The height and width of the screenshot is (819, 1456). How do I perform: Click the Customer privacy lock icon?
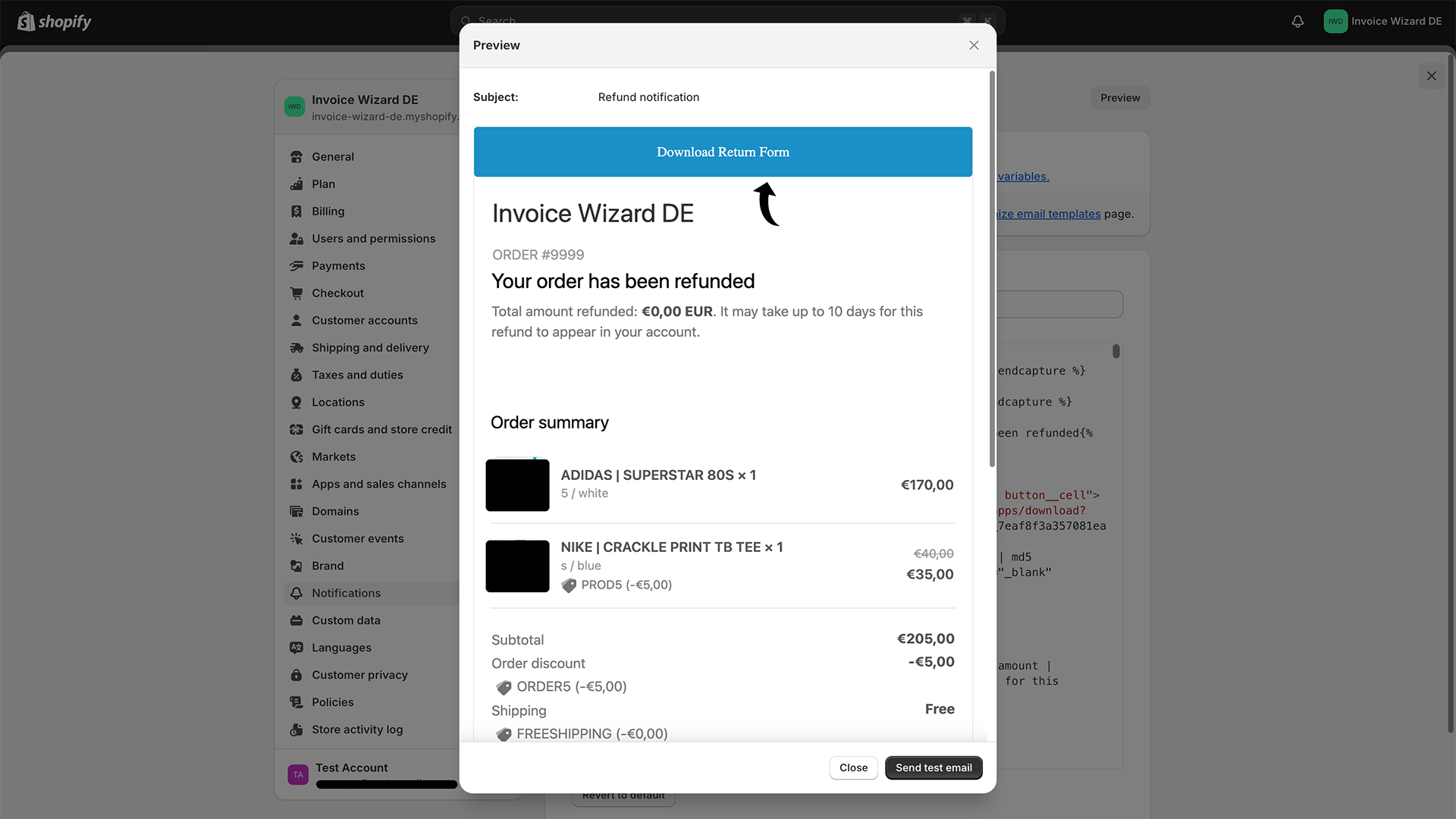point(297,676)
